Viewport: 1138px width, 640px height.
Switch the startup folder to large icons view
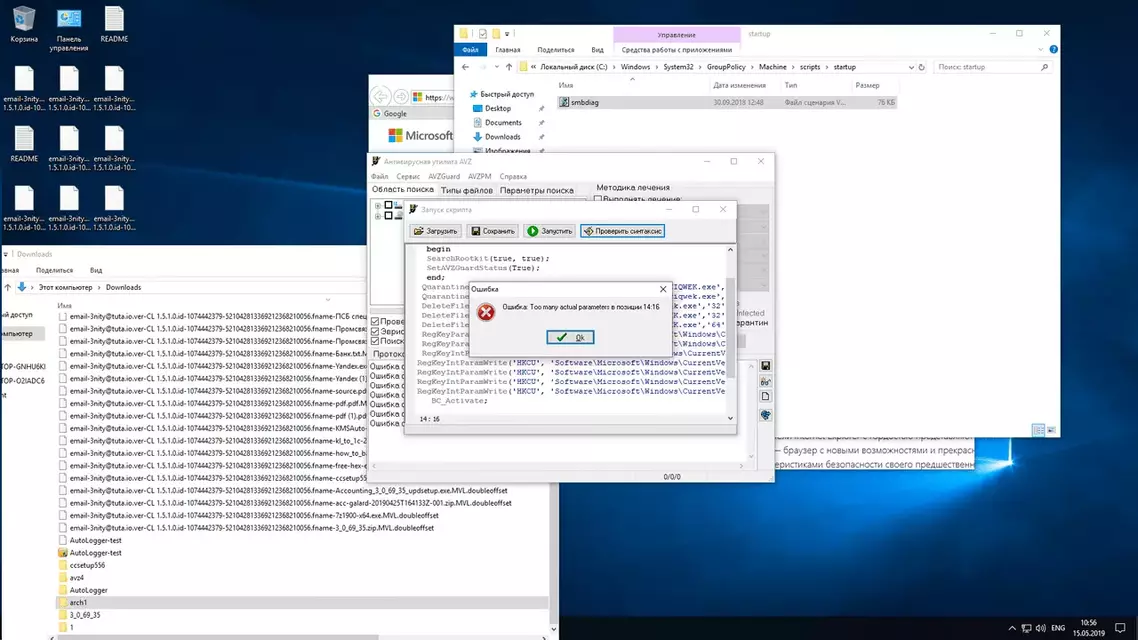tap(1051, 430)
